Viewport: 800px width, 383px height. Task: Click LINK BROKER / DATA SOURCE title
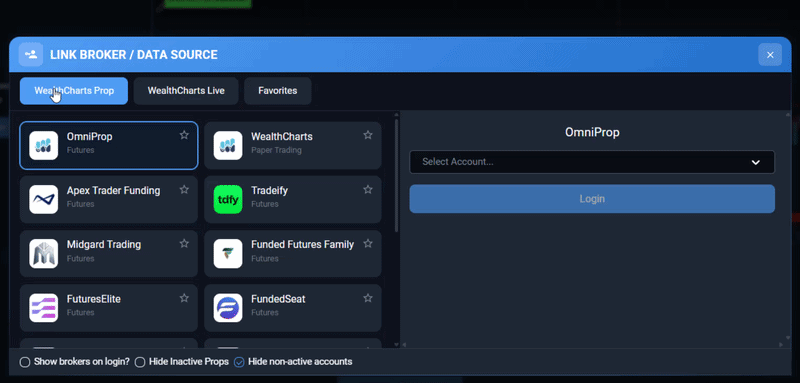coord(134,55)
